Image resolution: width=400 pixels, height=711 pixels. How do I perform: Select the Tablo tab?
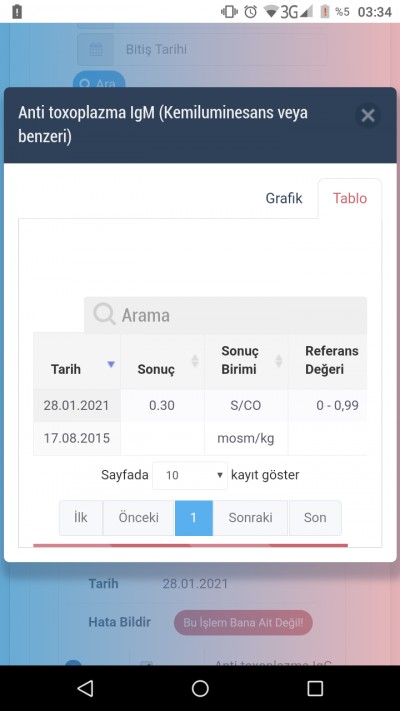pyautogui.click(x=350, y=199)
